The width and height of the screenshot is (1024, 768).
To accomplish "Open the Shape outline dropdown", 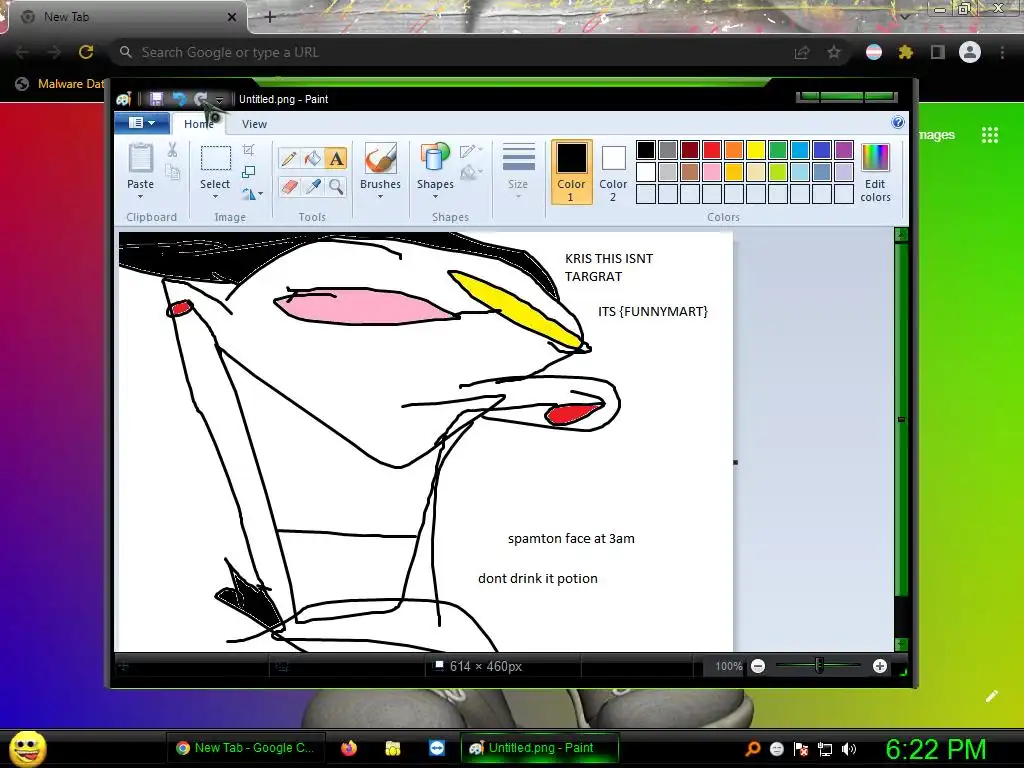I will (471, 151).
